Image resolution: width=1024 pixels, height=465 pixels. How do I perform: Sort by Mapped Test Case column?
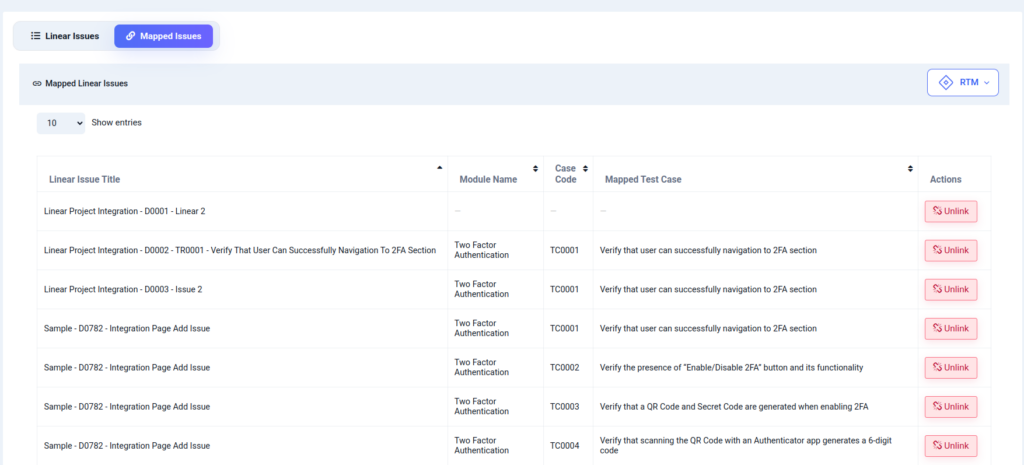[x=756, y=174]
